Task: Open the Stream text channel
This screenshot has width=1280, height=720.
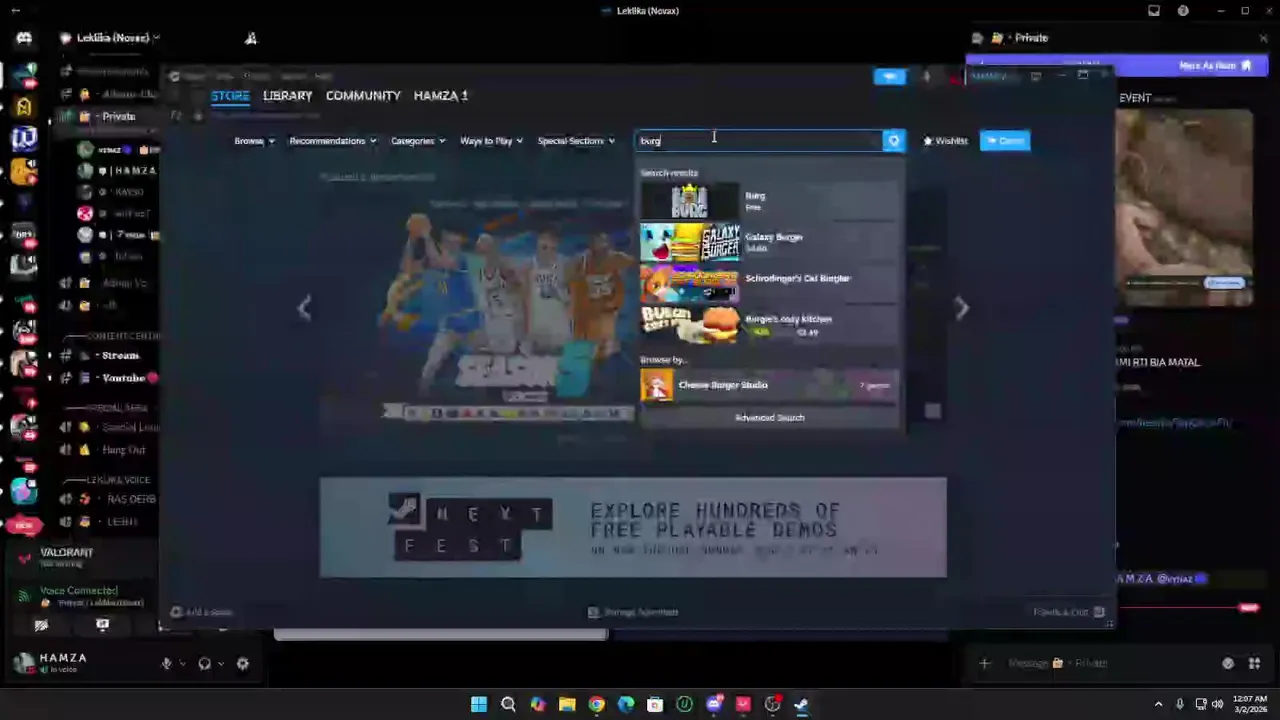Action: (x=109, y=356)
